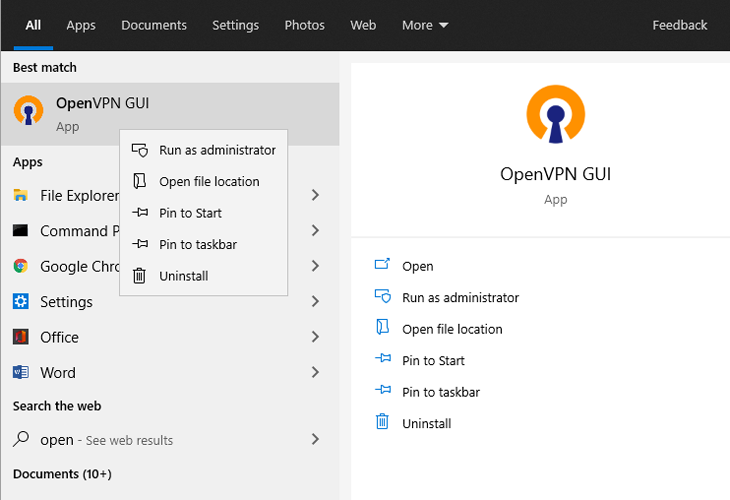The width and height of the screenshot is (730, 500).
Task: Click the Open icon in the preview pane
Action: tap(382, 264)
